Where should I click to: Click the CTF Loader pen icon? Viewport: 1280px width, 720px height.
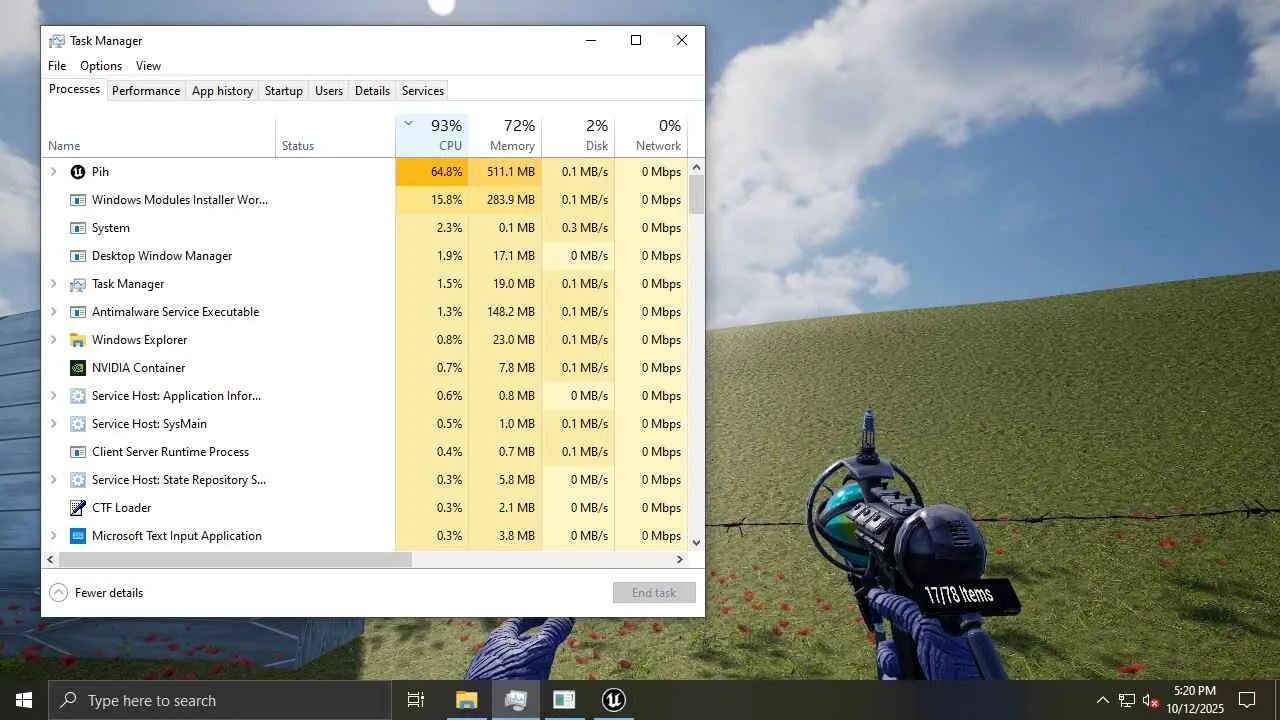(78, 508)
